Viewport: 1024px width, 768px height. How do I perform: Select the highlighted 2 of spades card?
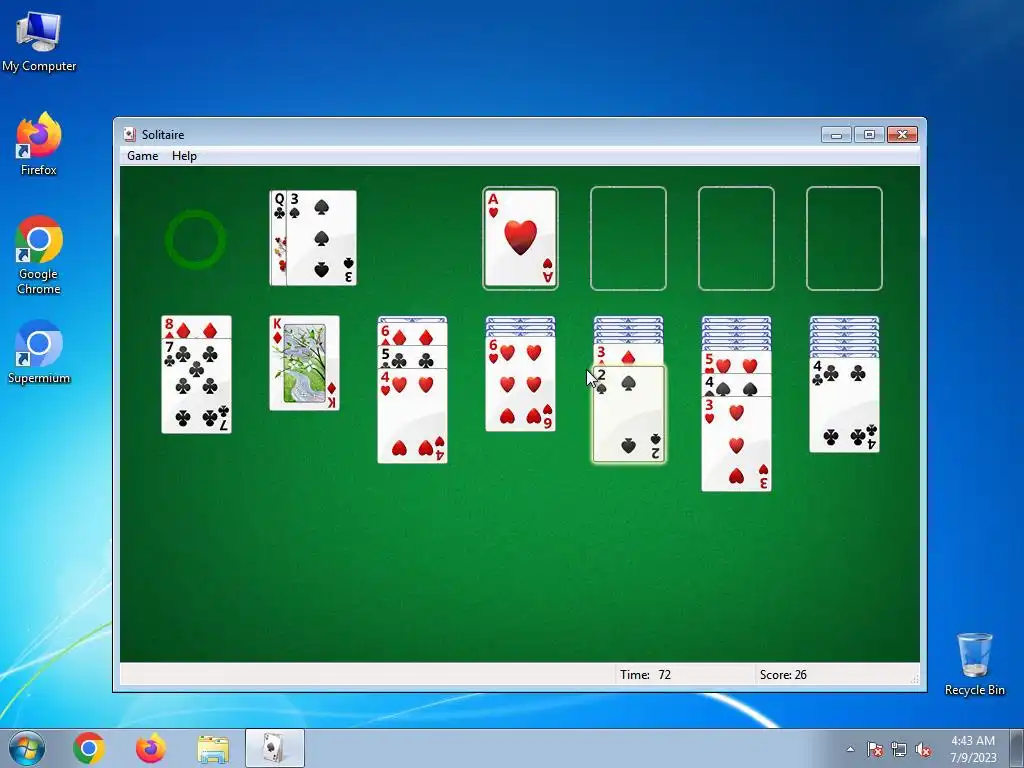pos(628,415)
